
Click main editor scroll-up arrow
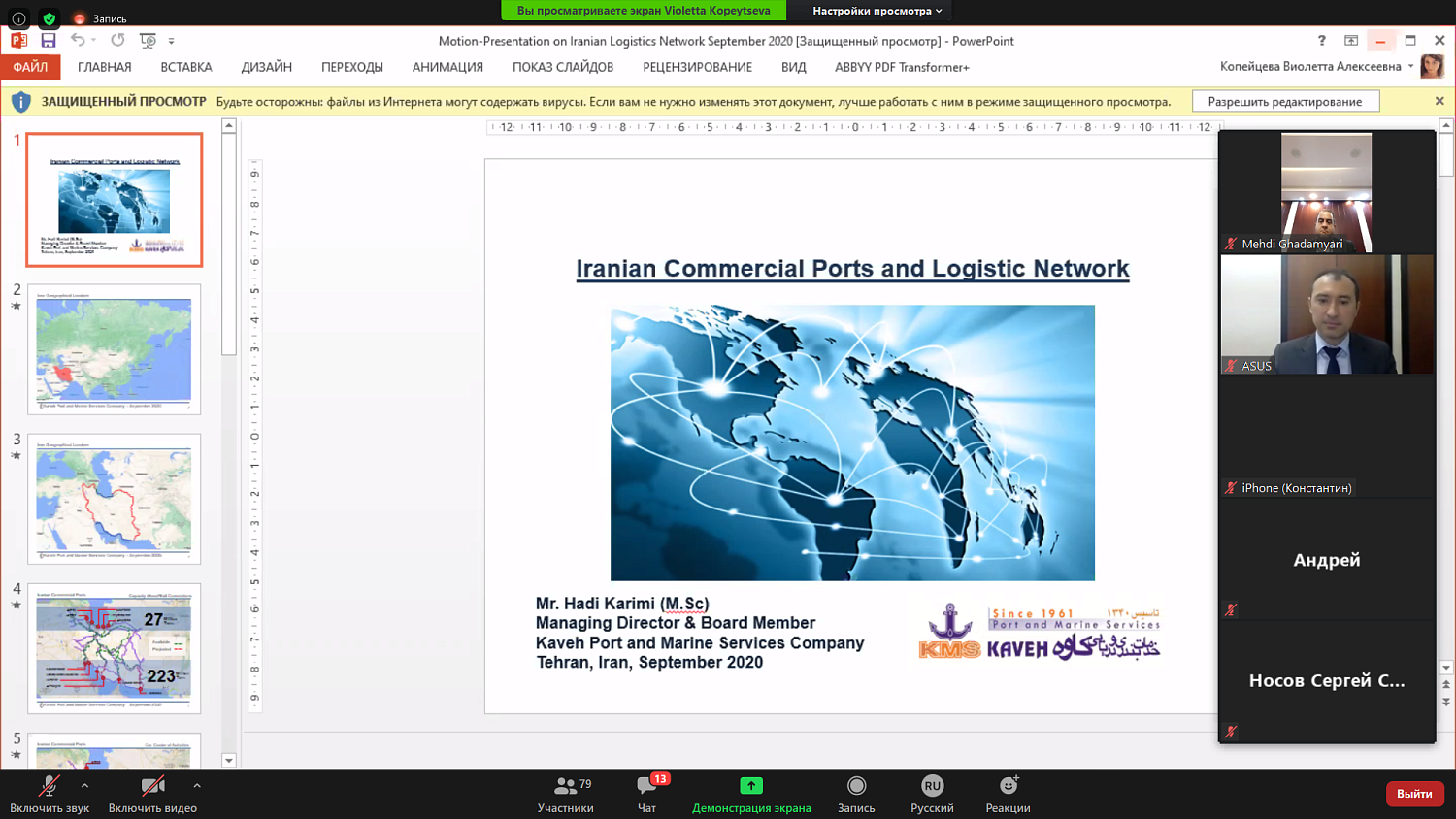coord(1445,126)
